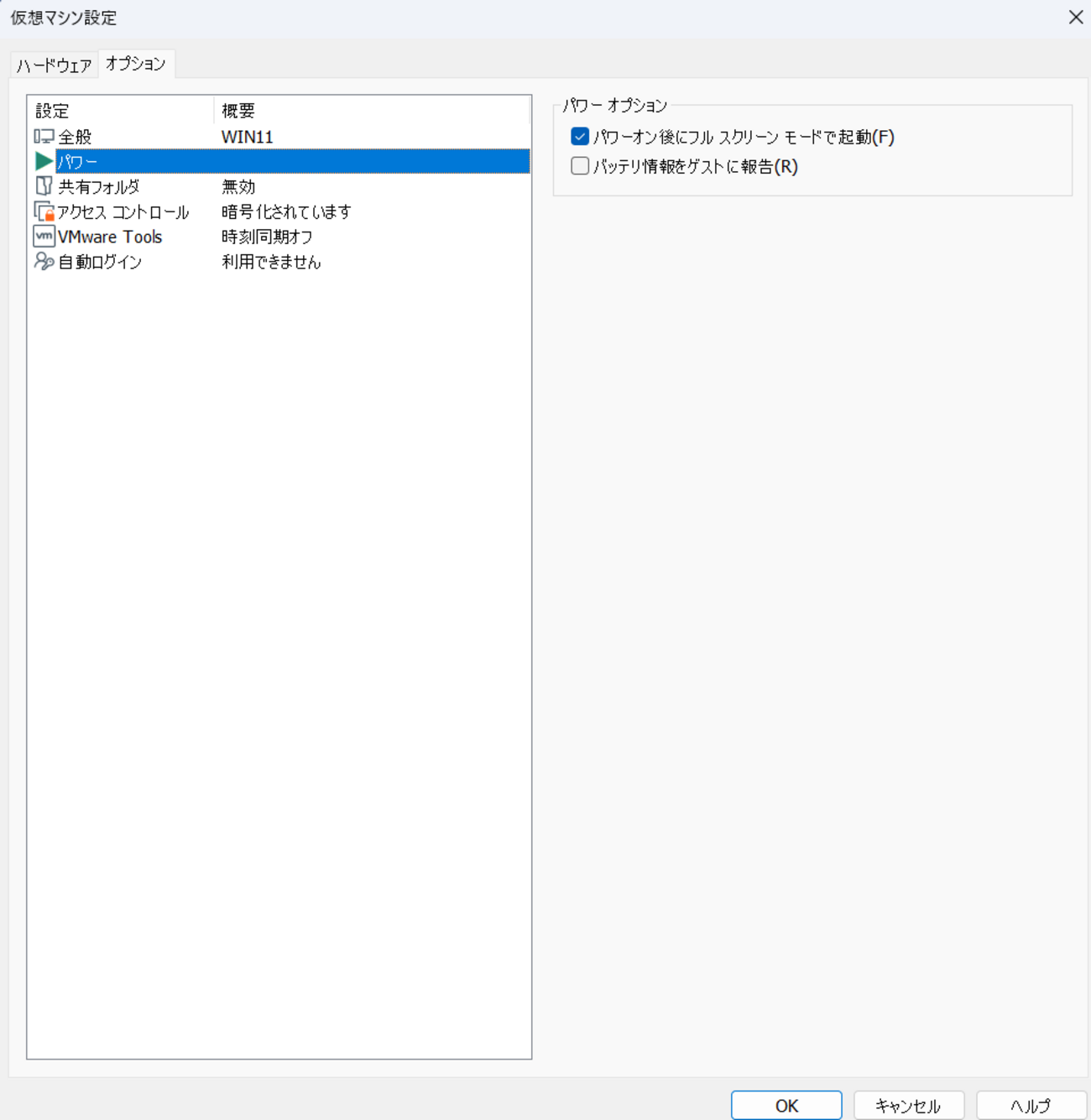Click the 自動ログイン user icon
Screen dimensions: 1091x1120
click(44, 262)
